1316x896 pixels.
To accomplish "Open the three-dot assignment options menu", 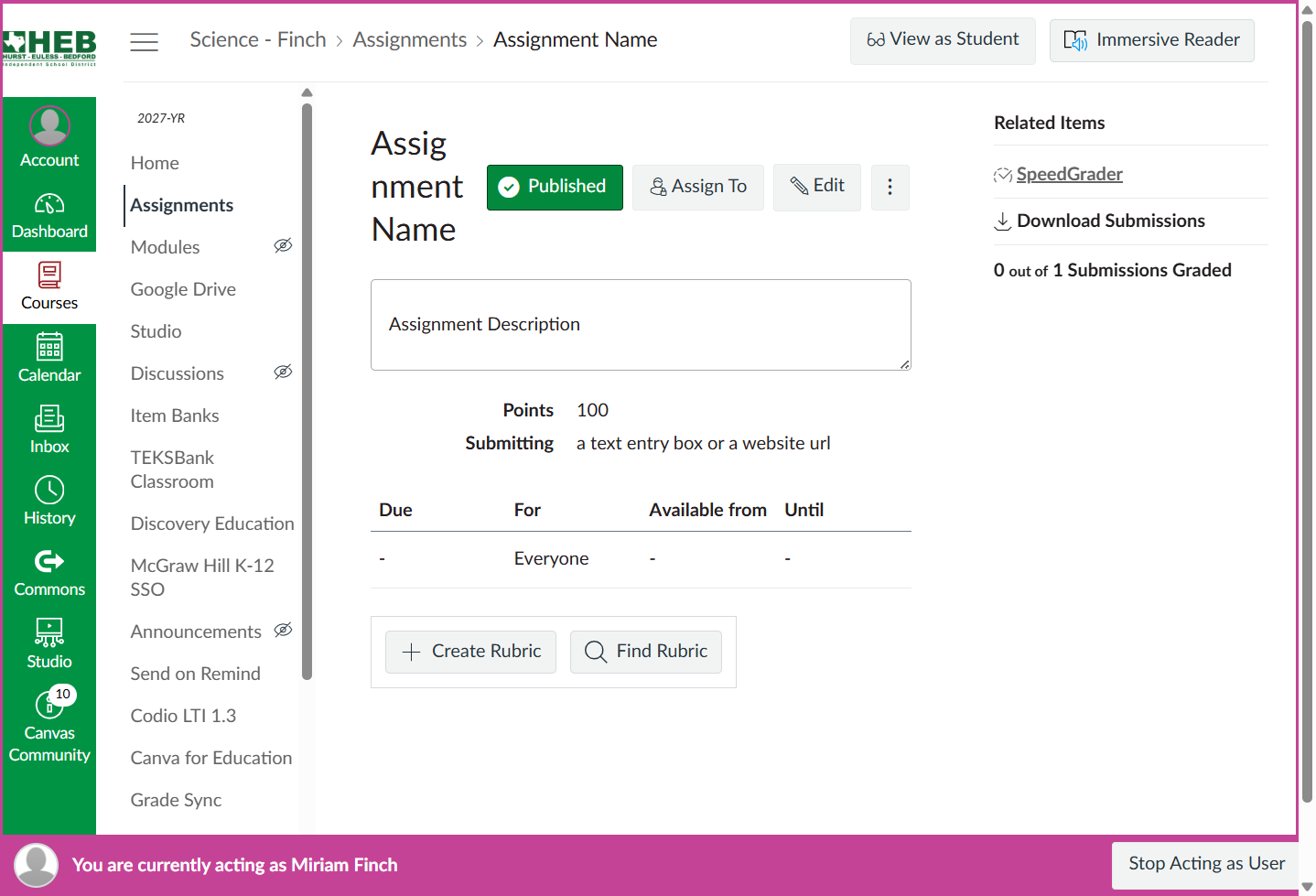I will (x=890, y=187).
